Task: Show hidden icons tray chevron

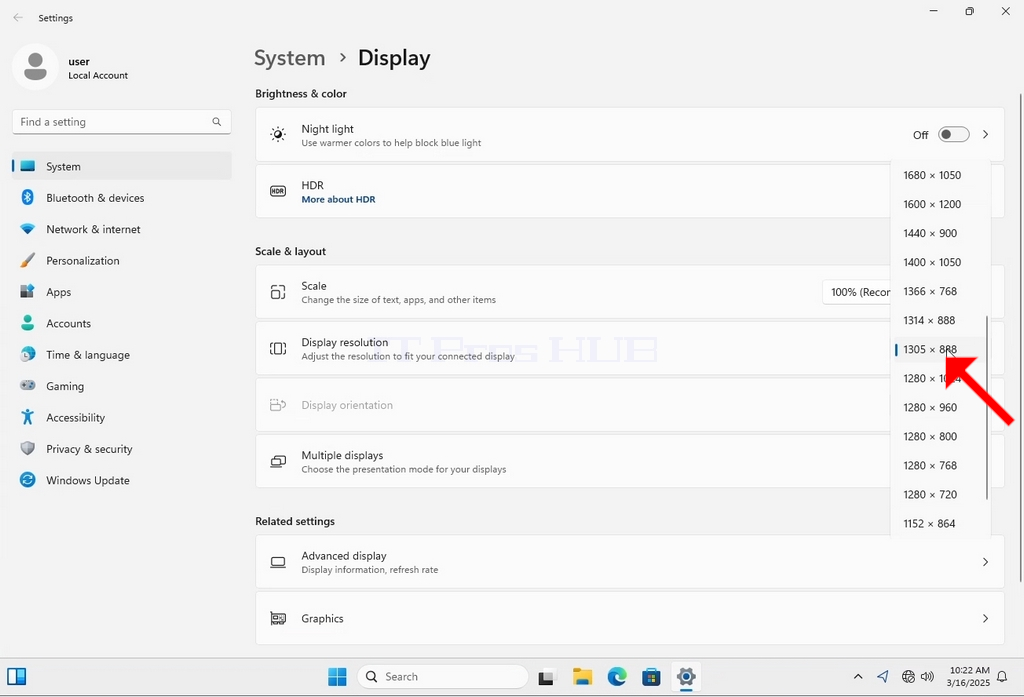Action: (x=858, y=677)
